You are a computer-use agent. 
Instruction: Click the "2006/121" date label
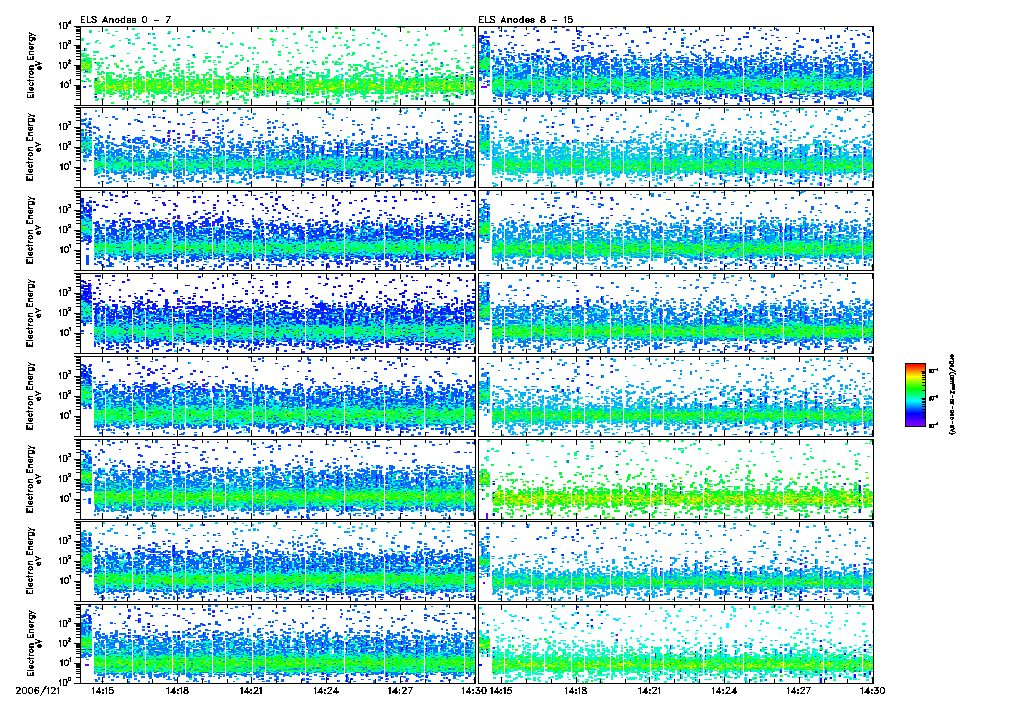37,690
